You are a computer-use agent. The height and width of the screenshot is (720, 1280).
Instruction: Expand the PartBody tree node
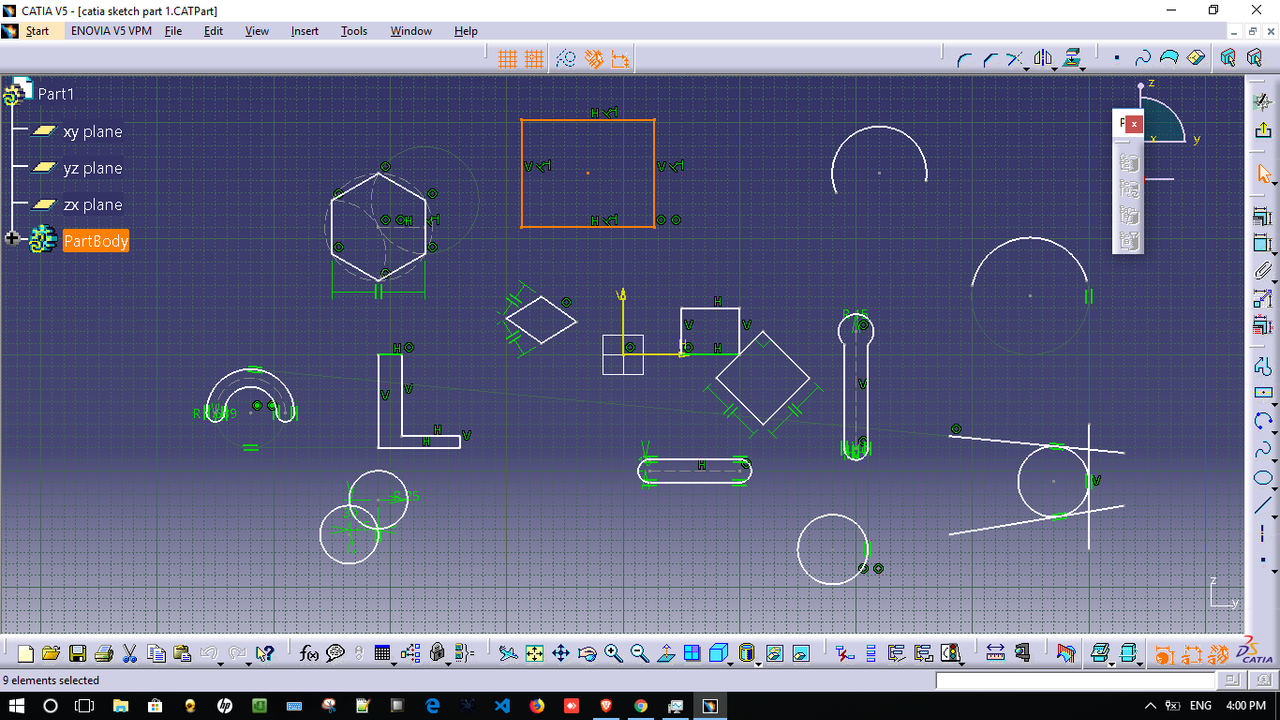pyautogui.click(x=12, y=239)
